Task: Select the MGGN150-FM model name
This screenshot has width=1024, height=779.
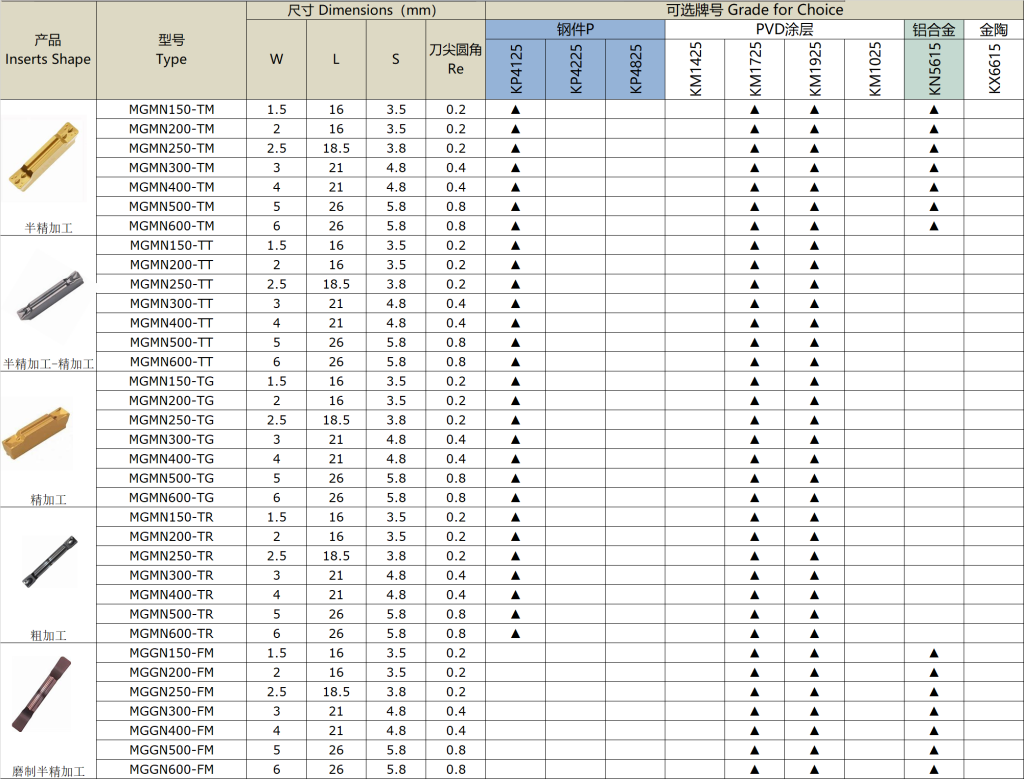Action: coord(171,653)
